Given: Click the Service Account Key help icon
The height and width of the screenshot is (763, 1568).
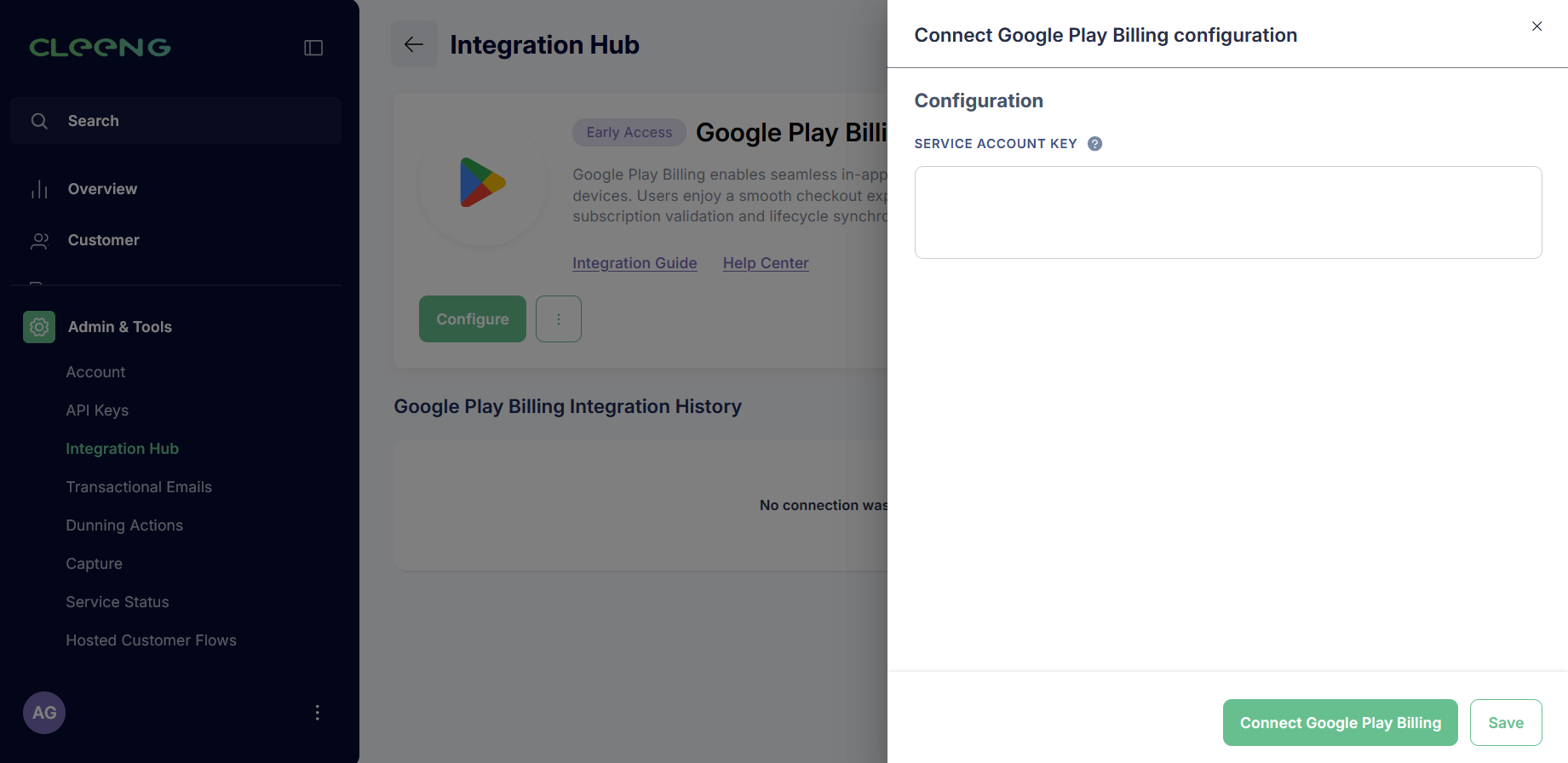Looking at the screenshot, I should click(x=1095, y=144).
